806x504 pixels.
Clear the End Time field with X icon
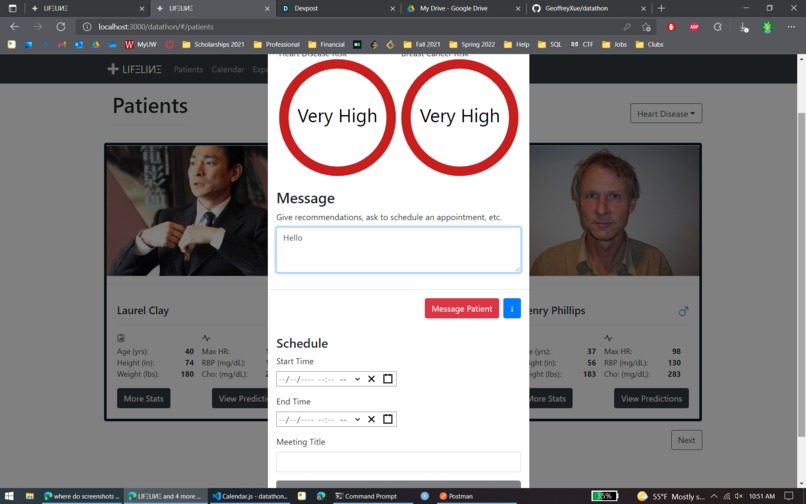pyautogui.click(x=371, y=419)
